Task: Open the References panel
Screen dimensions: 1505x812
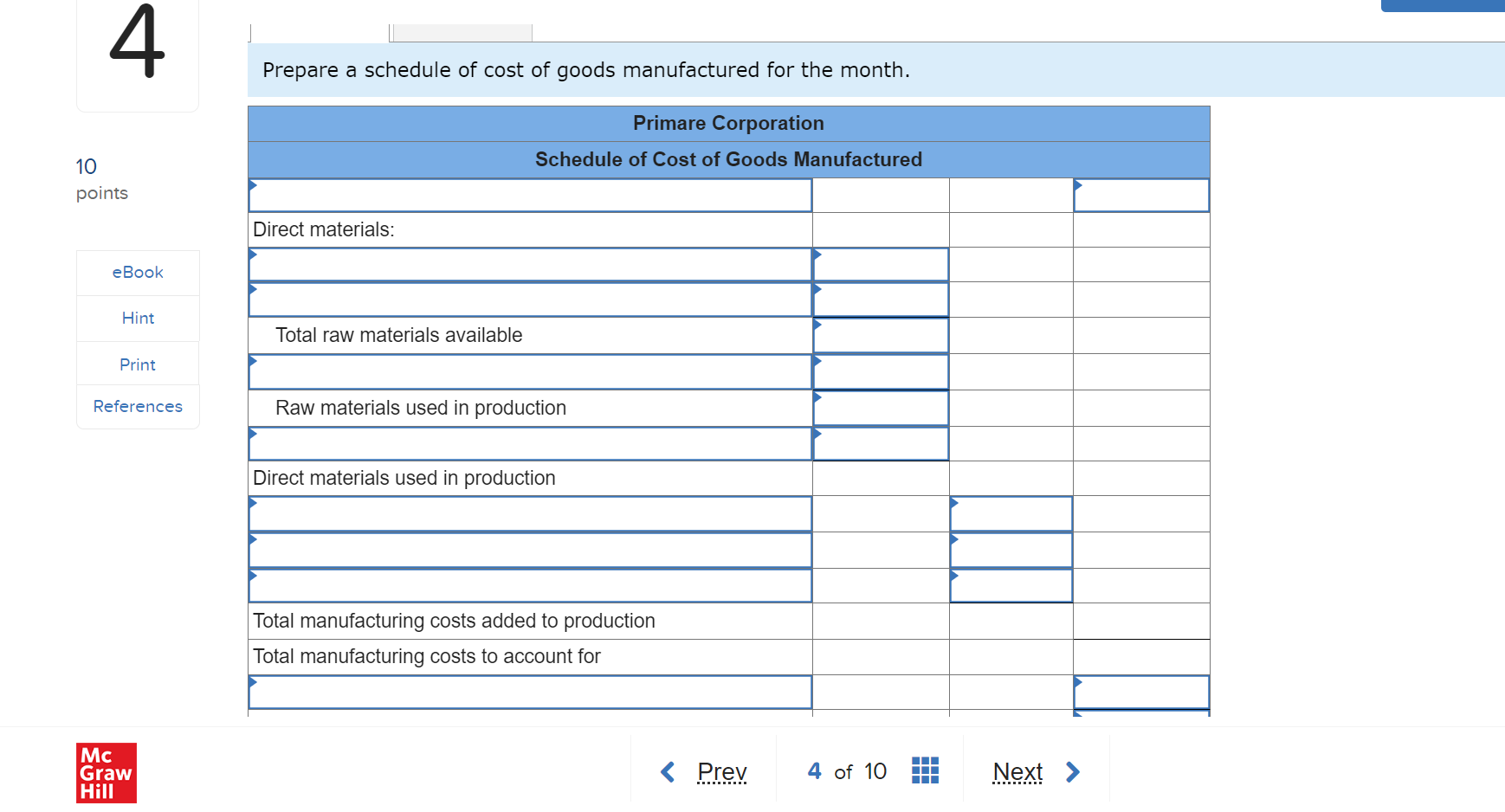Action: coord(137,406)
